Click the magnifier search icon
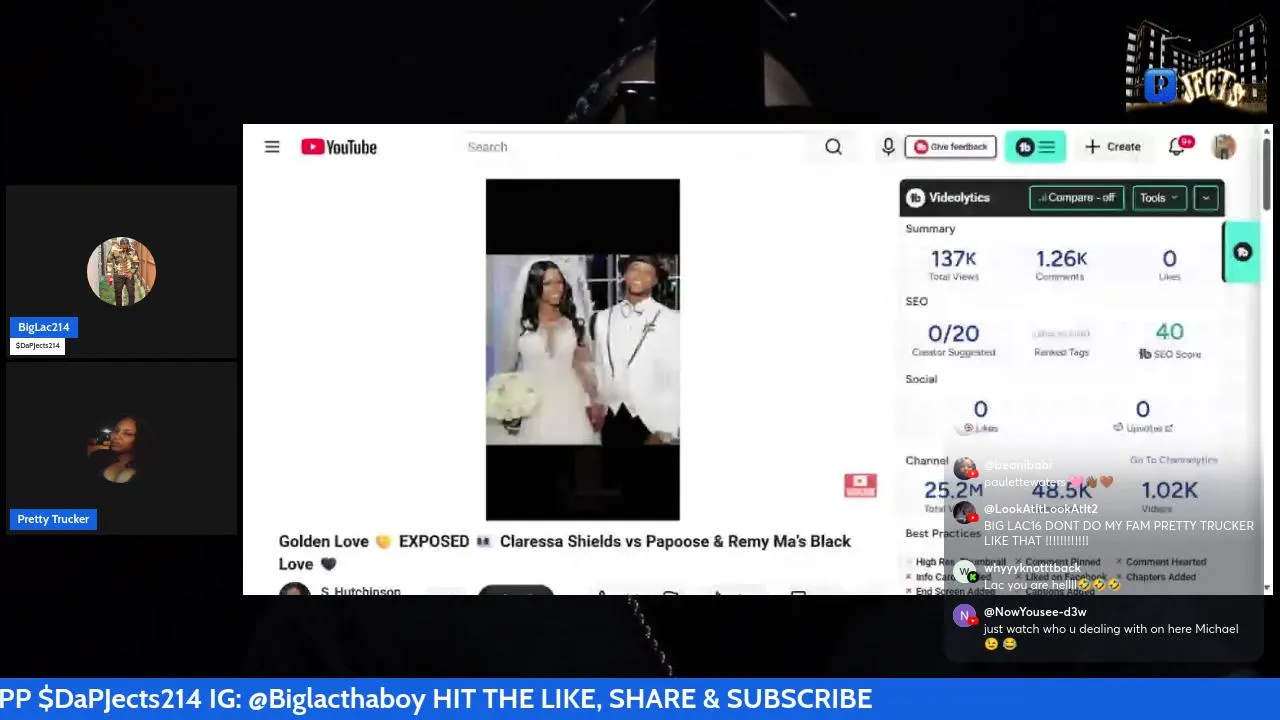1280x720 pixels. click(x=833, y=147)
